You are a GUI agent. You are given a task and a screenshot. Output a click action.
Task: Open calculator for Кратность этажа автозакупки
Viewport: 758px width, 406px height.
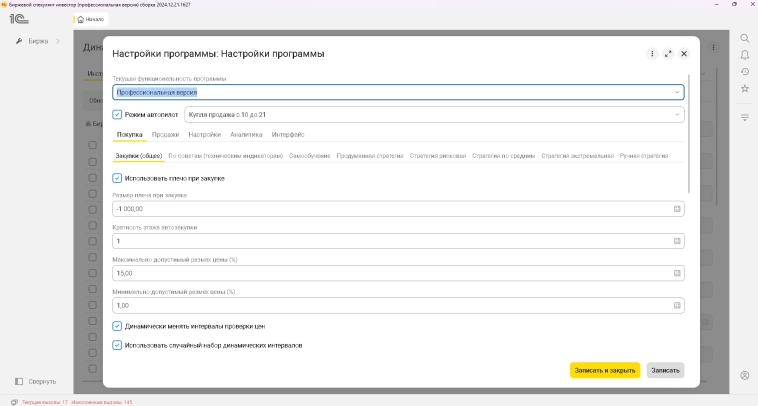(677, 241)
